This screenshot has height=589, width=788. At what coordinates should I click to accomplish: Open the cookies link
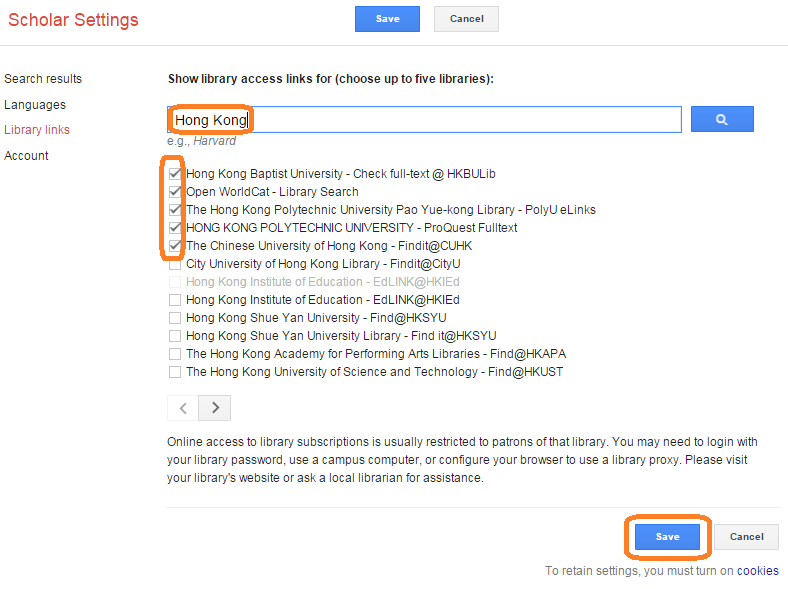757,571
